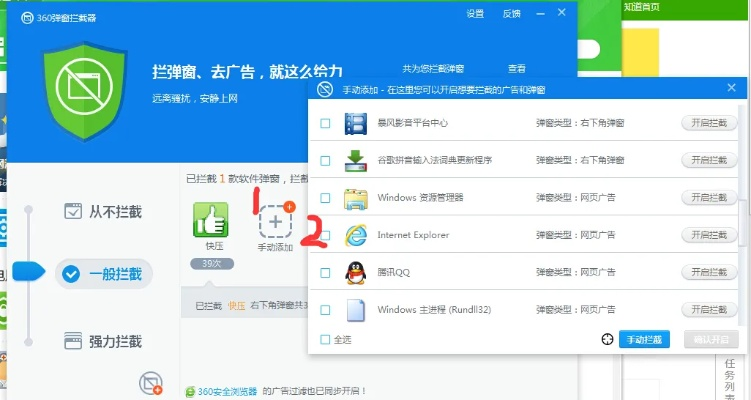The image size is (751, 400).
Task: Click 开启拦截 for 腾讯QQ
Action: [x=709, y=273]
